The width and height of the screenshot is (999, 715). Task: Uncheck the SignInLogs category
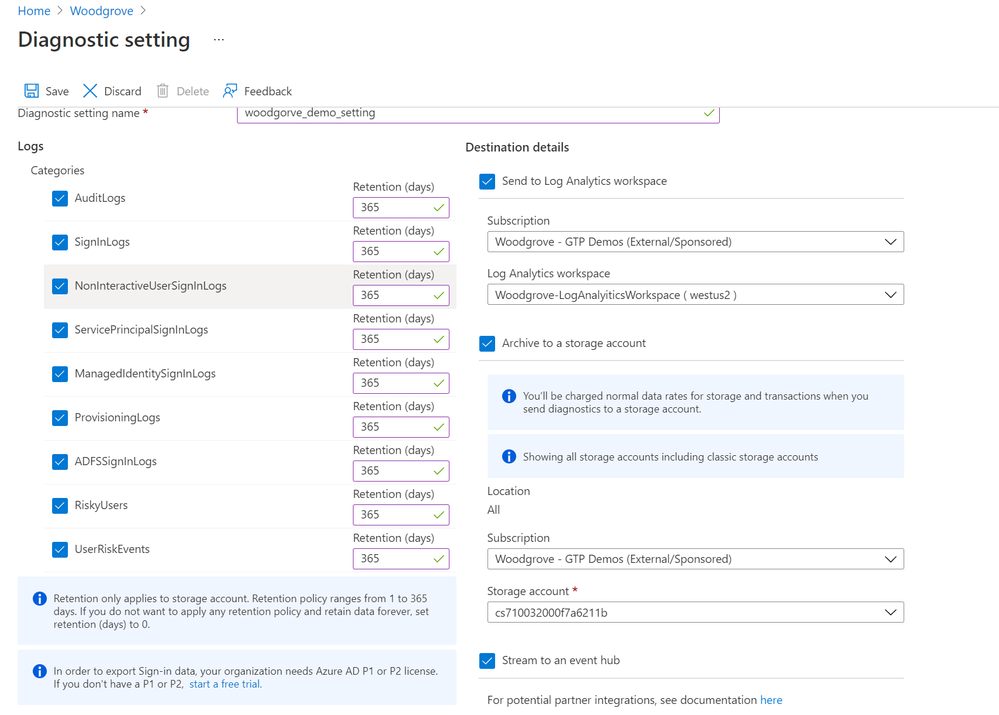point(60,242)
